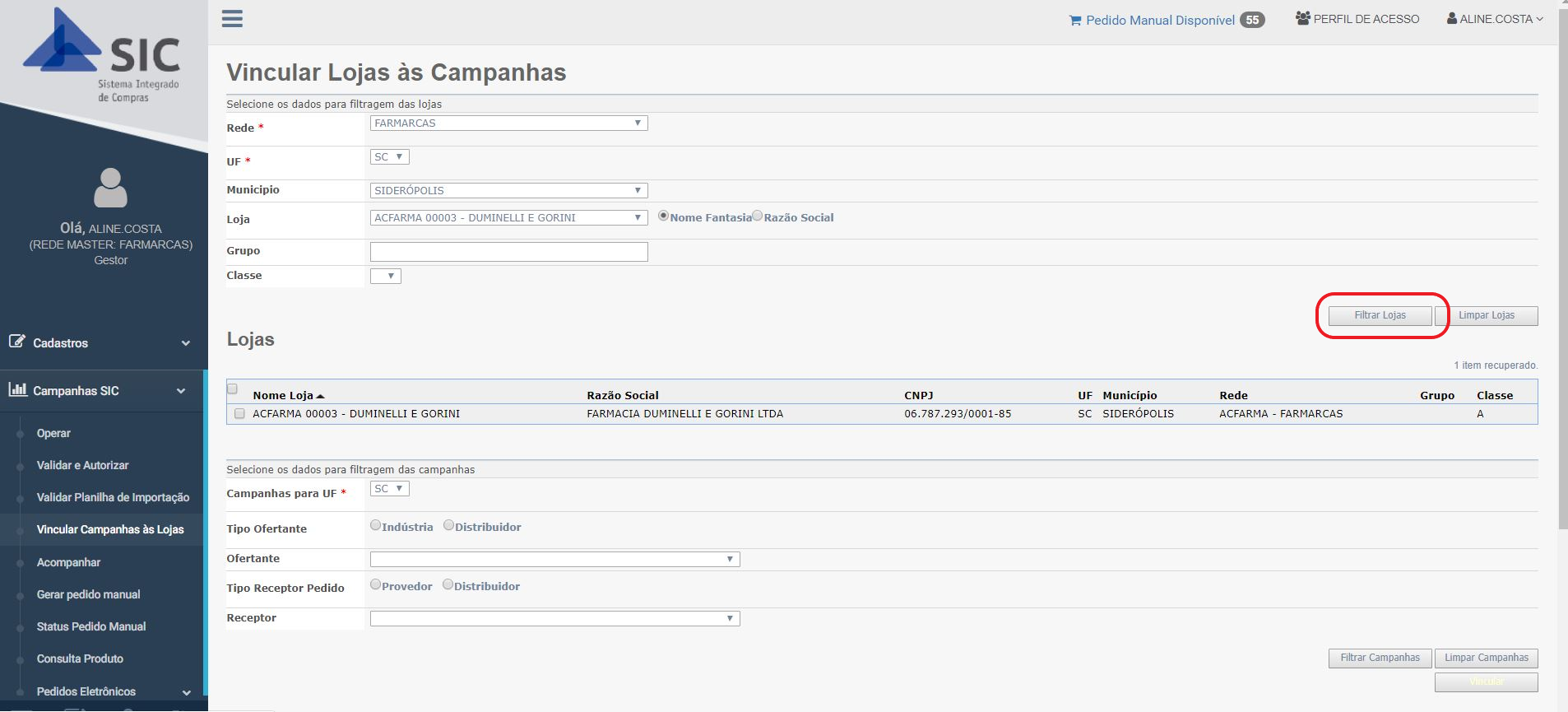Go to Gerar pedido manual menu item
Viewport: 1568px width, 712px height.
pos(88,595)
